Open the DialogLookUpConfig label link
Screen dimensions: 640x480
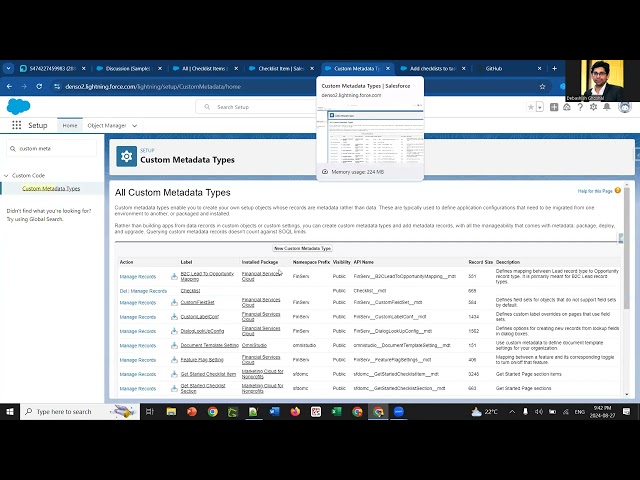[x=202, y=331]
